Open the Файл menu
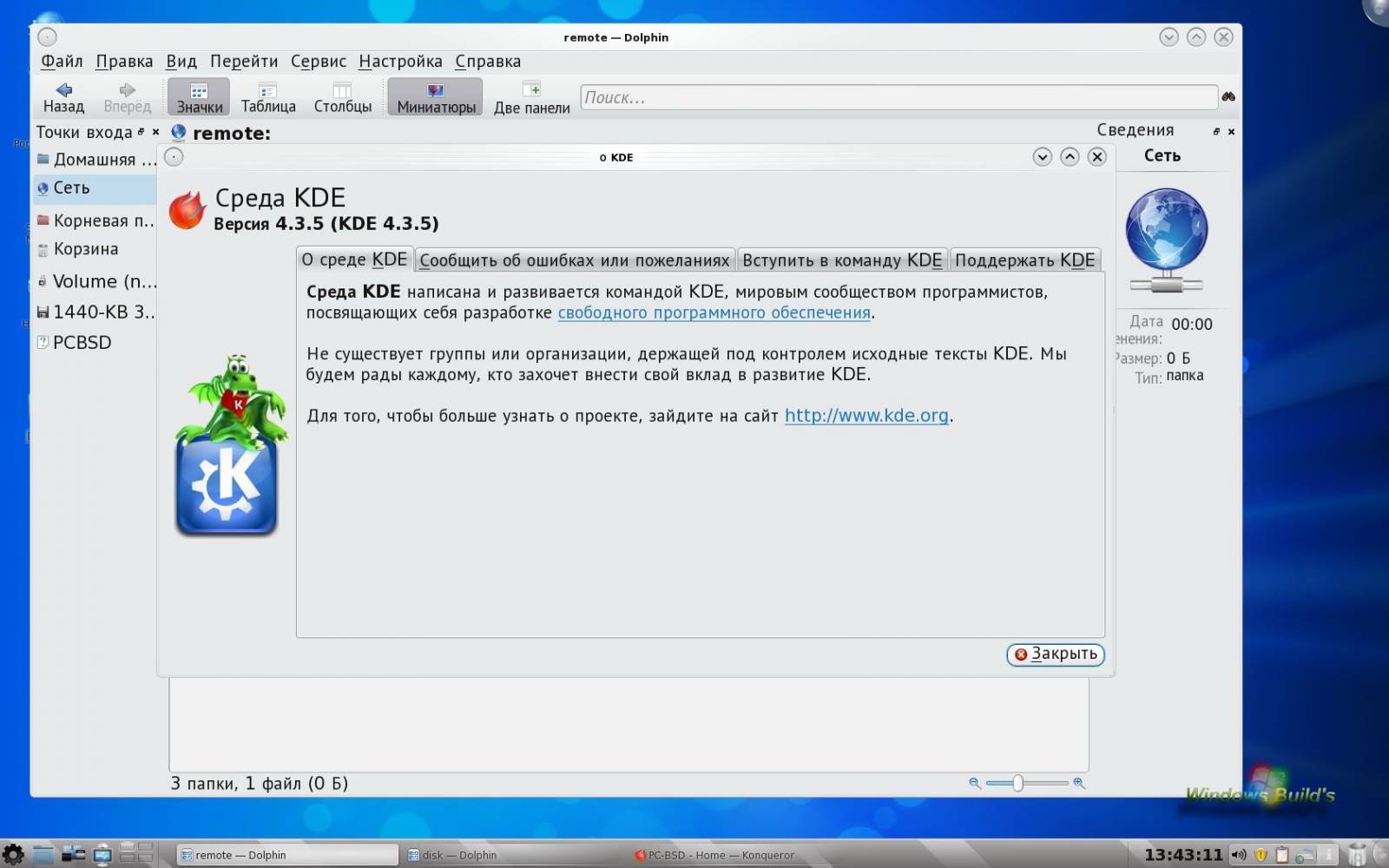Image resolution: width=1389 pixels, height=868 pixels. pyautogui.click(x=62, y=61)
